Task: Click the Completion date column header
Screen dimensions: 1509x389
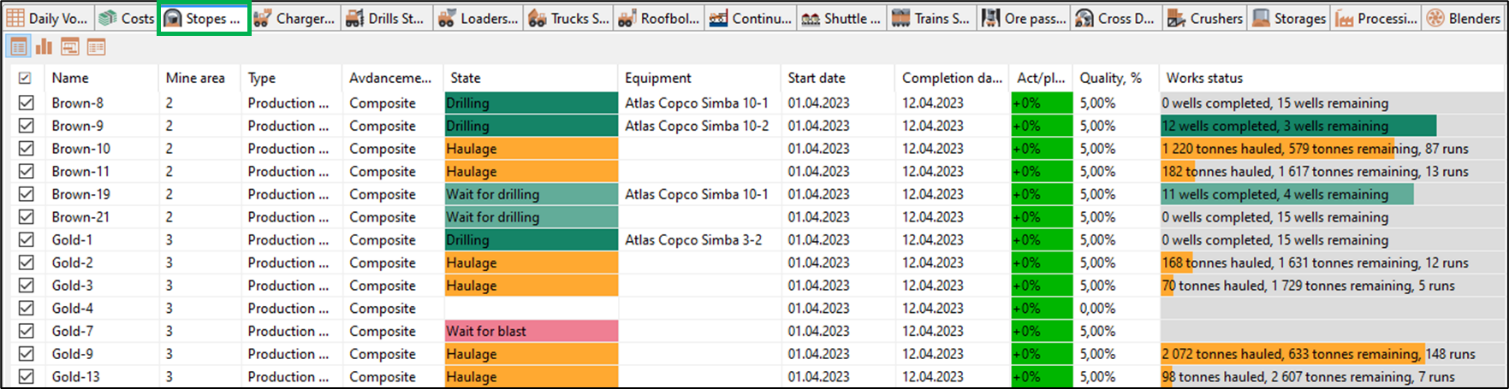Action: pos(952,78)
